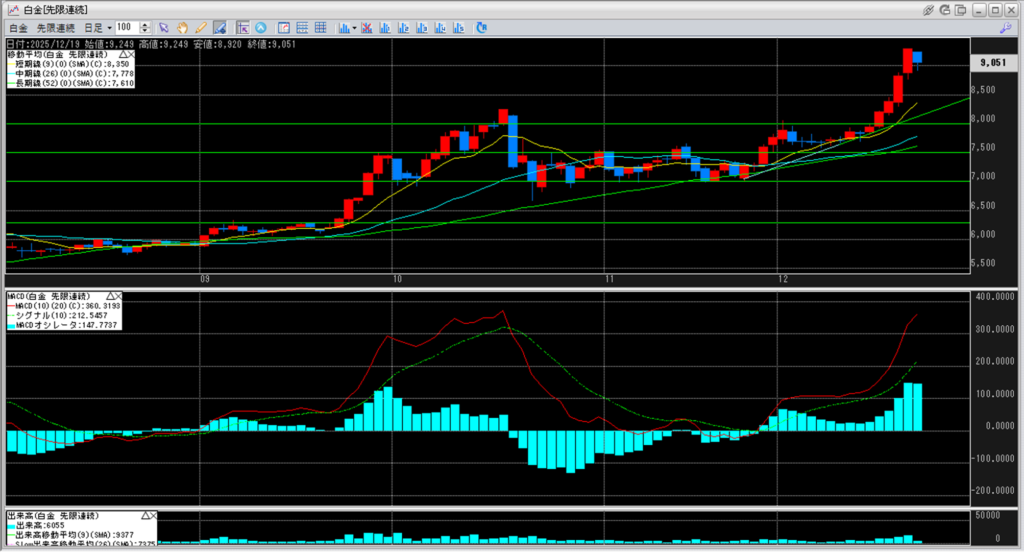
Task: Click the link chain icon in title bar
Action: point(929,9)
